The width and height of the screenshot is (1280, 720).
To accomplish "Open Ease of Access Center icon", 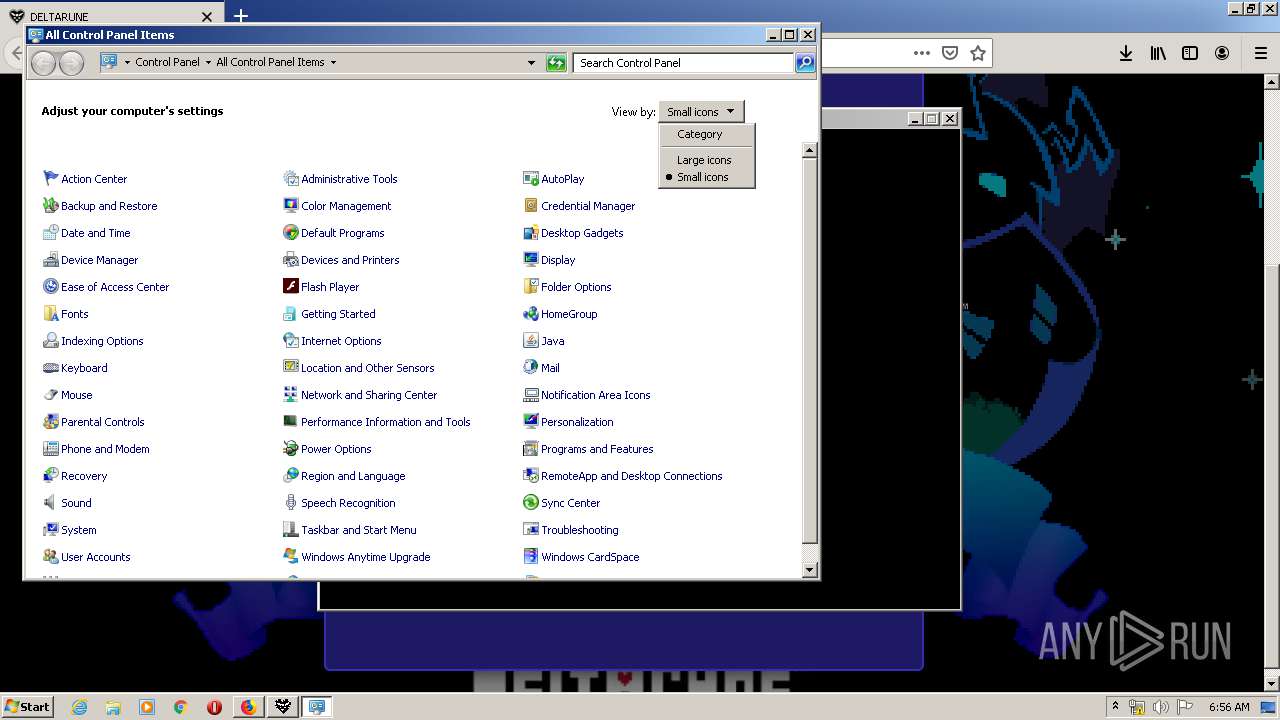I will point(51,286).
